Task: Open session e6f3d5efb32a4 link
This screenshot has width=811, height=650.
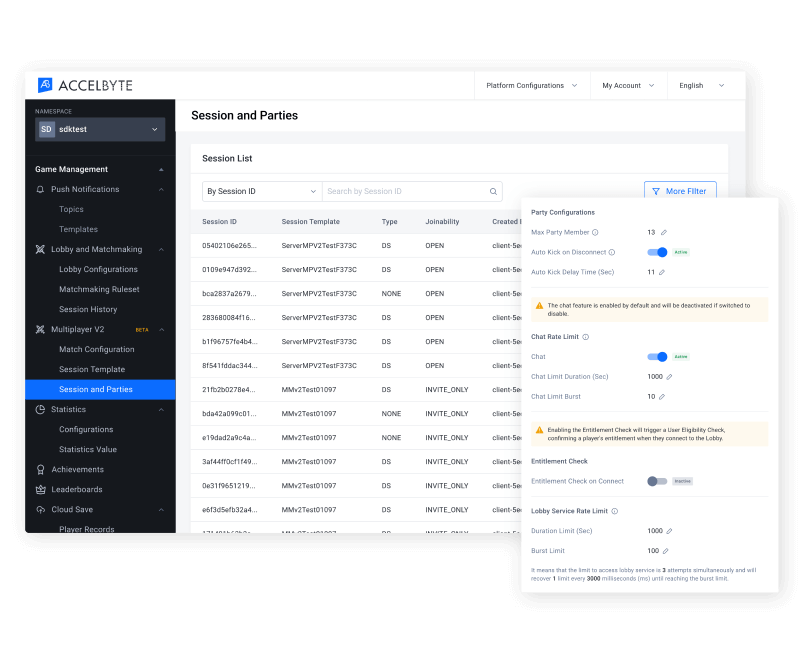Action: coord(230,510)
